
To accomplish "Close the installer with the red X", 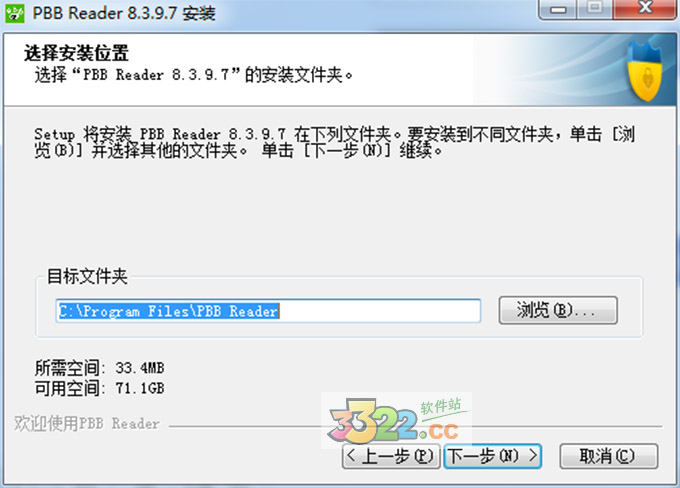I will (x=645, y=9).
